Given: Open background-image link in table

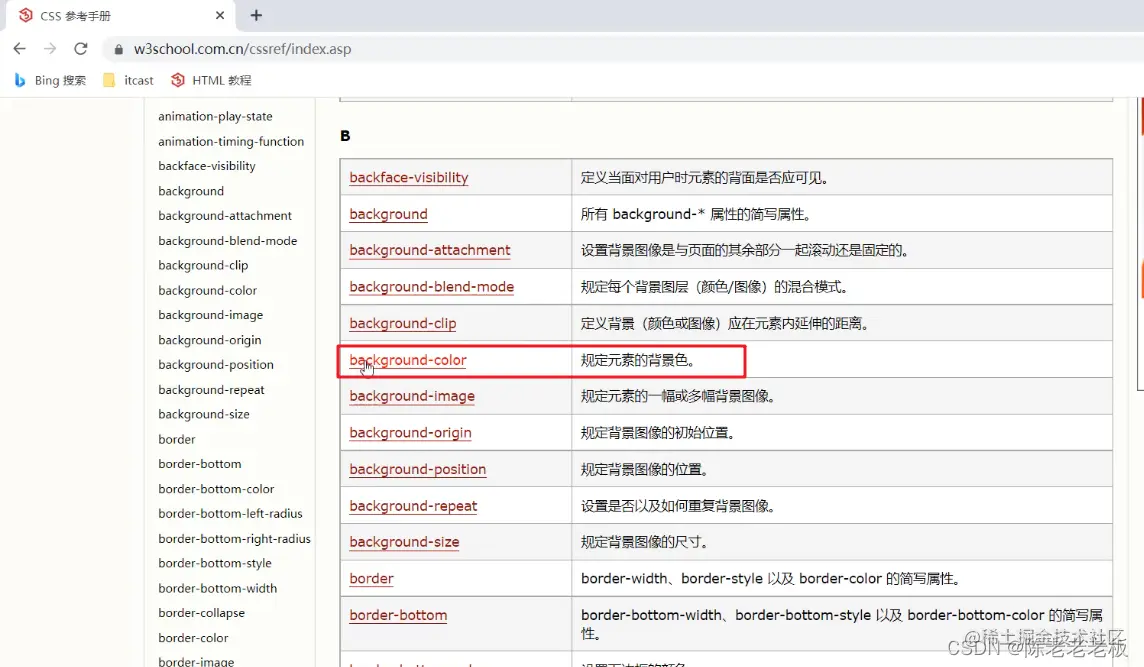Looking at the screenshot, I should (x=411, y=396).
